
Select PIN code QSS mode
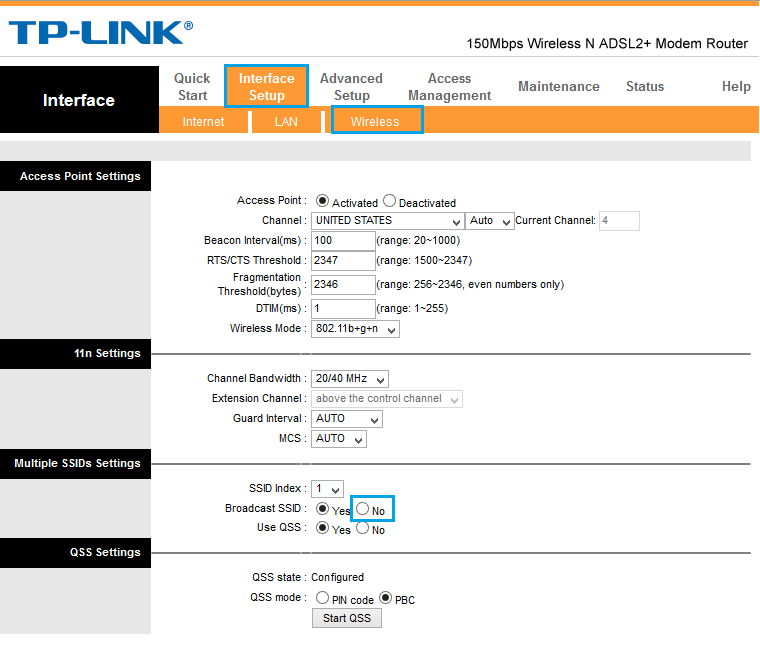pos(322,598)
